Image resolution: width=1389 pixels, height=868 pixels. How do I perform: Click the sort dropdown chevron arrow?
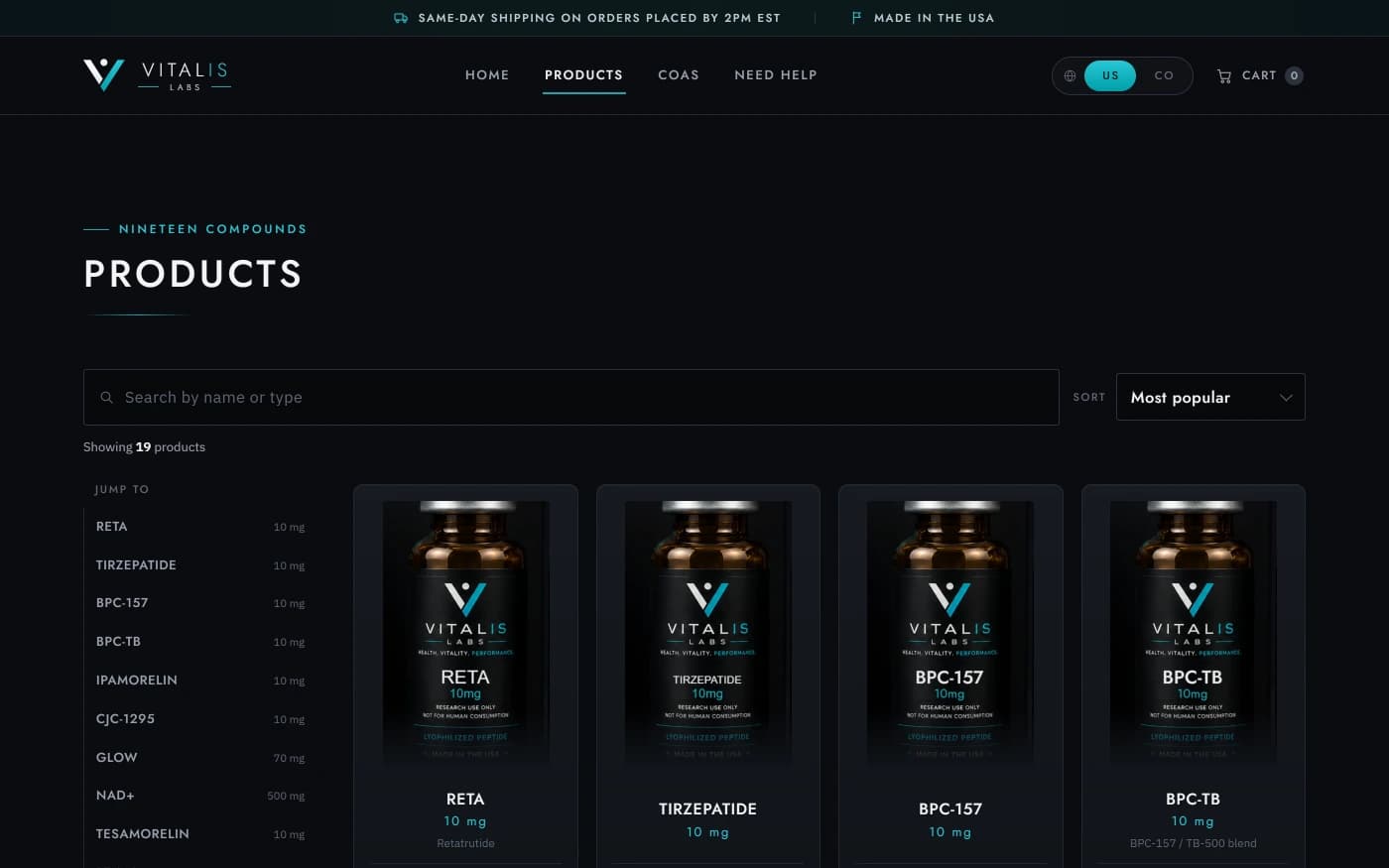tap(1286, 398)
